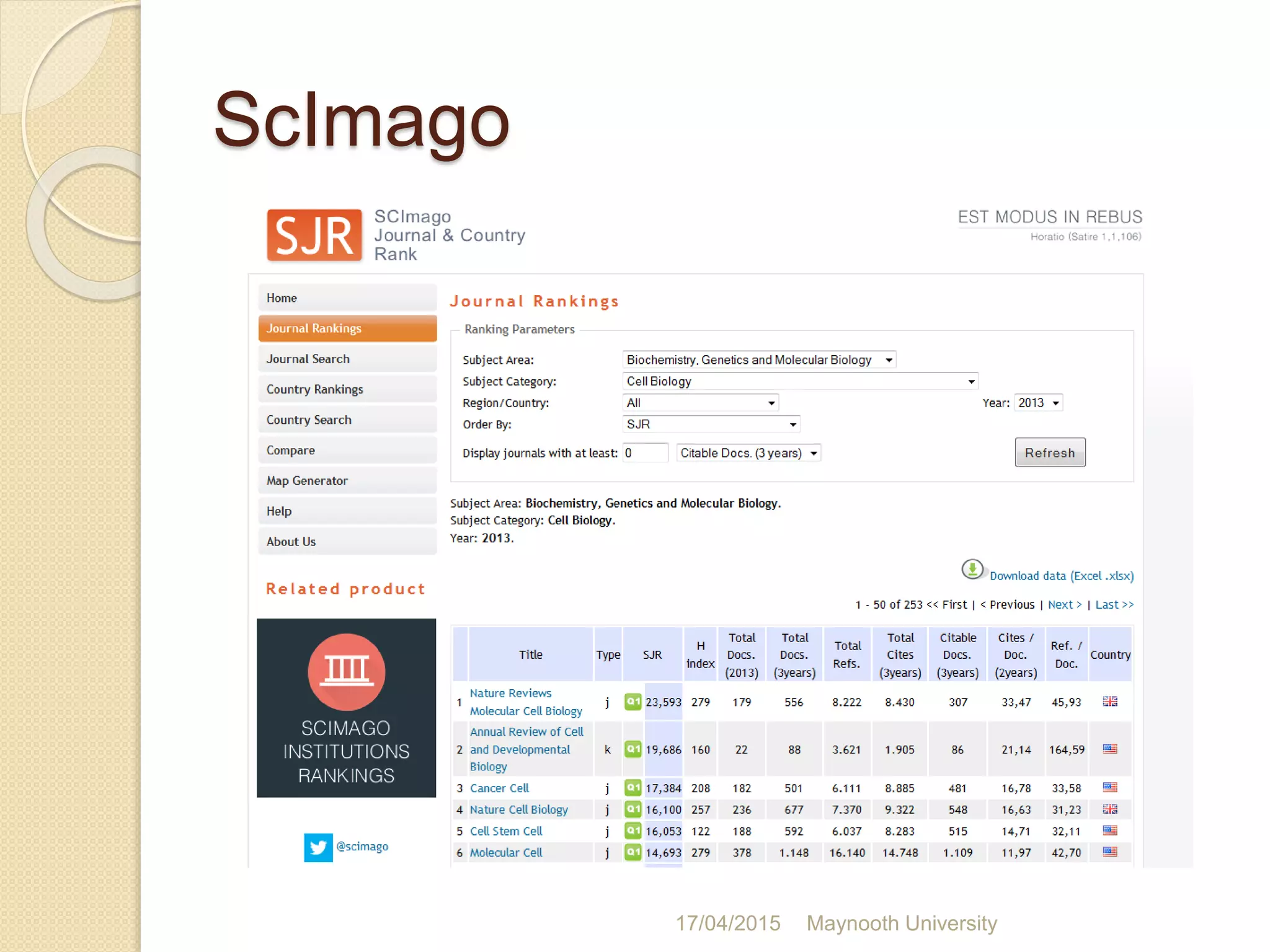This screenshot has width=1270, height=952.
Task: Open the Year 2013 dropdown
Action: (x=1039, y=403)
